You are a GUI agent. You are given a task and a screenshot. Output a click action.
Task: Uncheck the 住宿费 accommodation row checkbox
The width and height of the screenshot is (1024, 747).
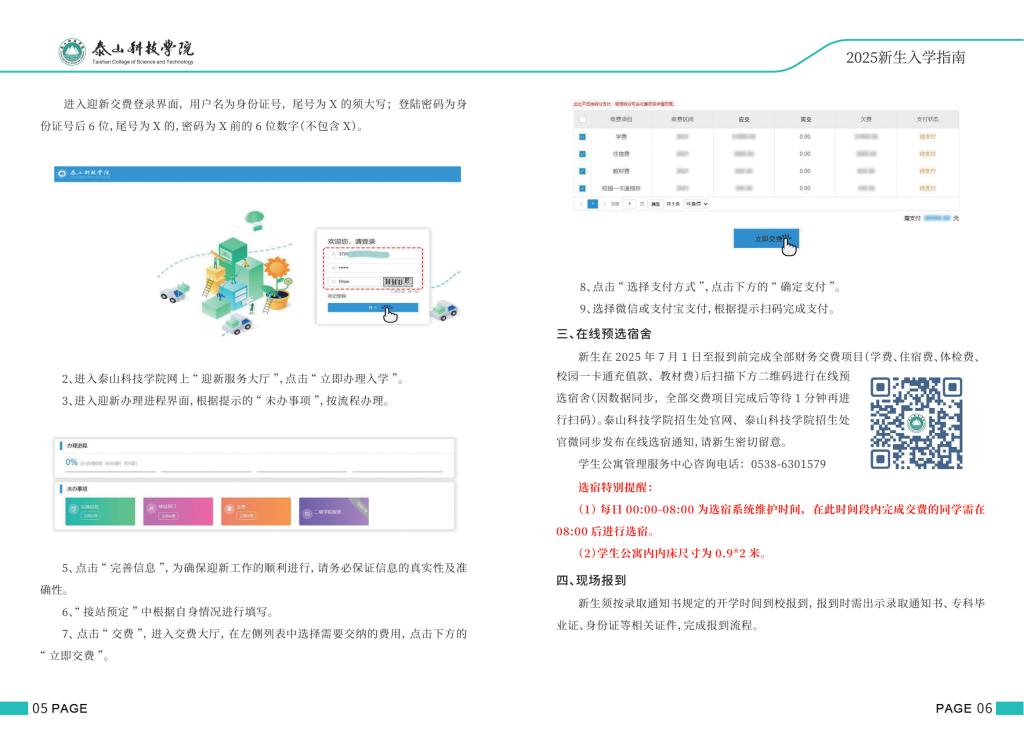point(582,154)
